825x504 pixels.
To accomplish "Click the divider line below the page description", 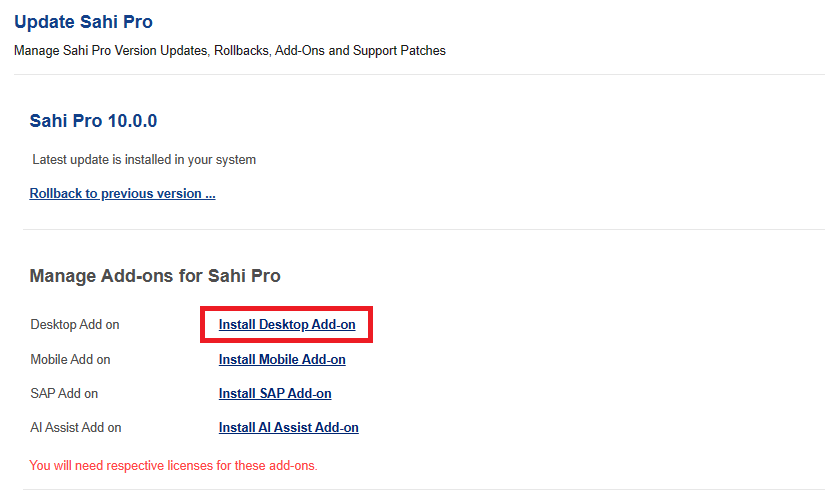I will pos(418,74).
